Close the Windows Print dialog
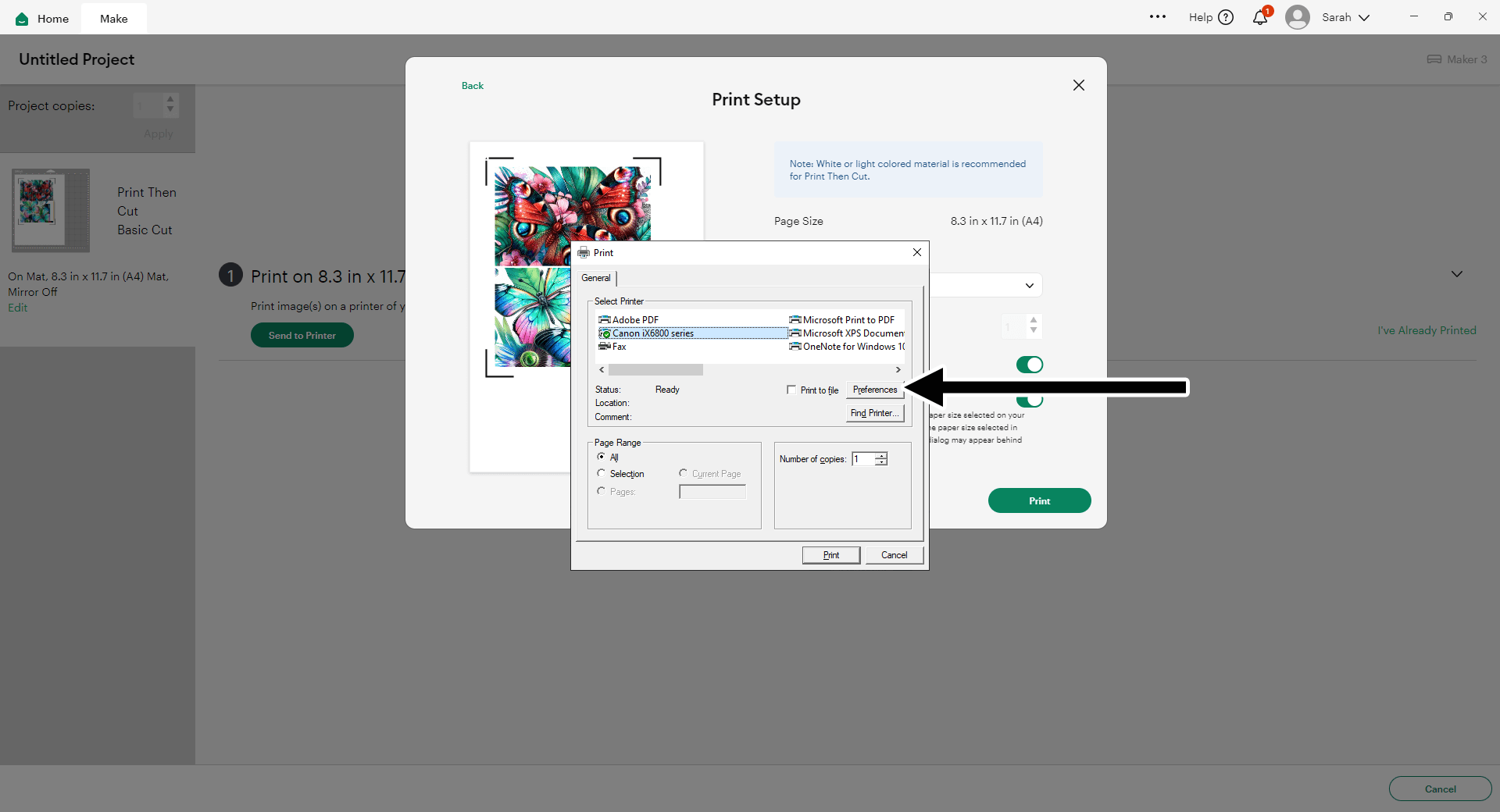 [x=917, y=252]
